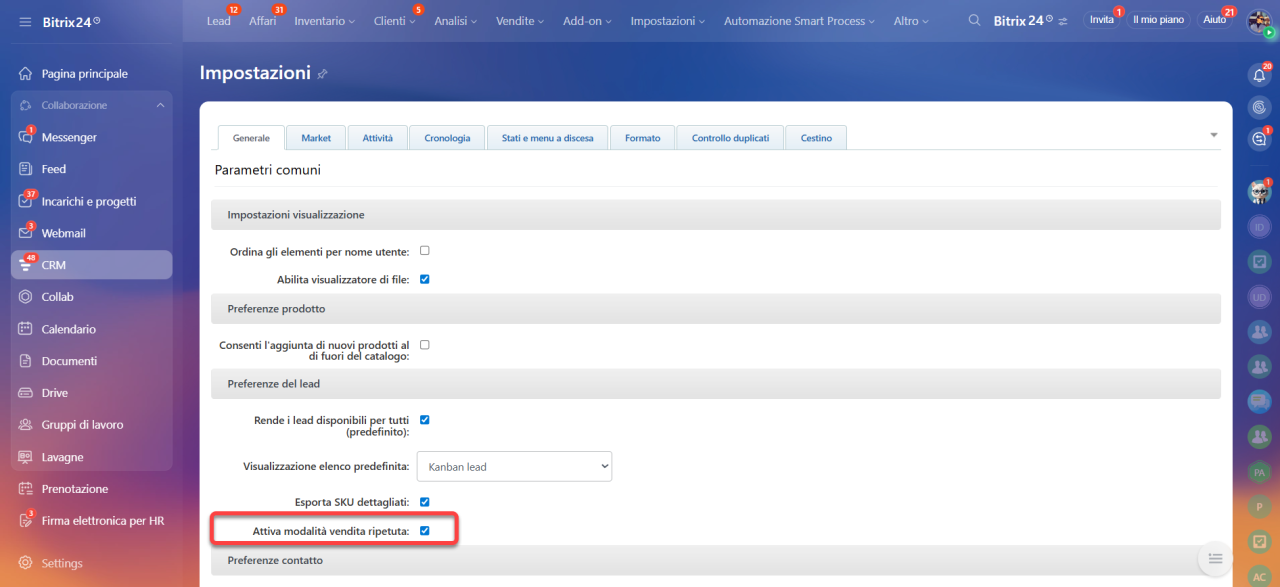
Task: Enable adding products outside the catalog
Action: pos(424,344)
